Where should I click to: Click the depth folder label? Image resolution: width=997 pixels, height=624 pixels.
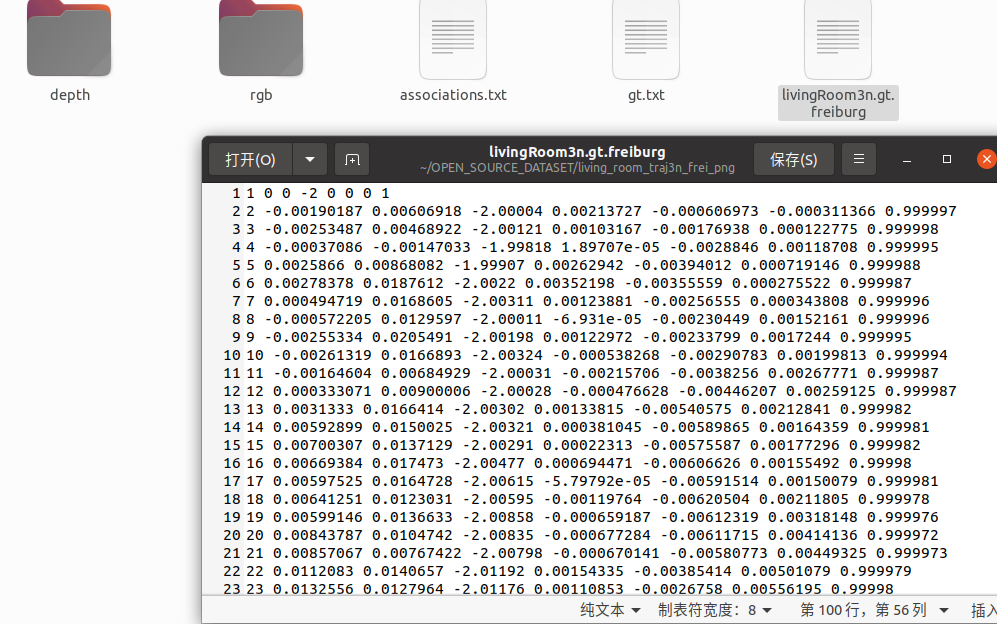tap(70, 95)
